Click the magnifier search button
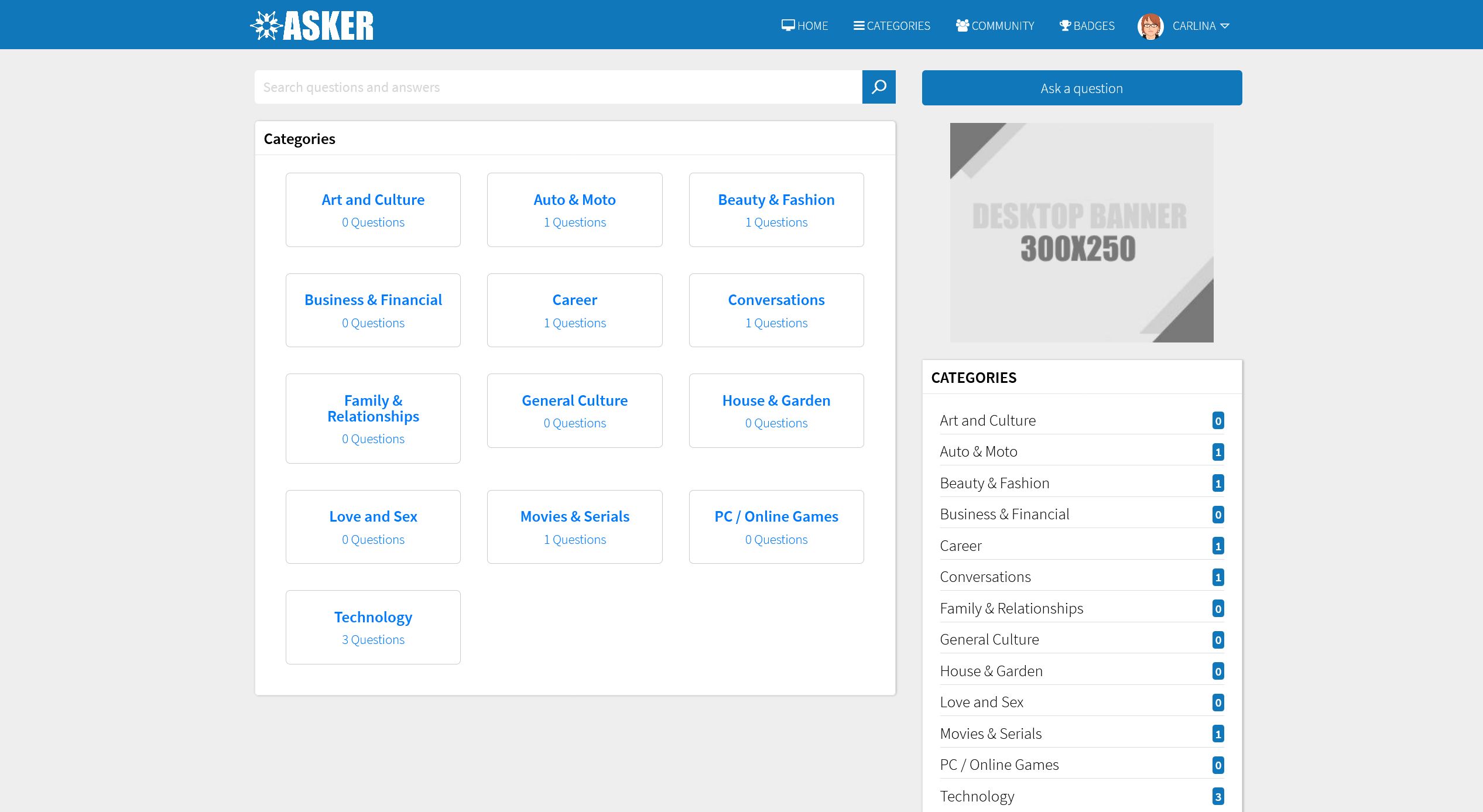The height and width of the screenshot is (812, 1483). 878,87
